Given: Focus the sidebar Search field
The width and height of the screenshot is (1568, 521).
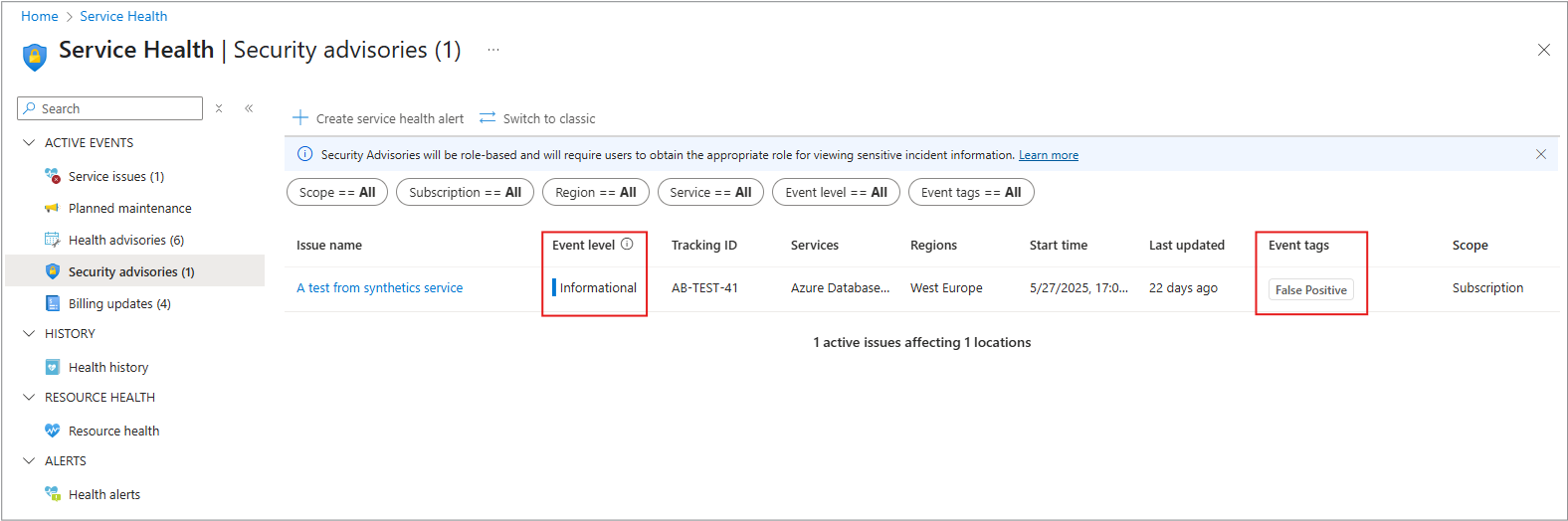Looking at the screenshot, I should click(x=109, y=108).
